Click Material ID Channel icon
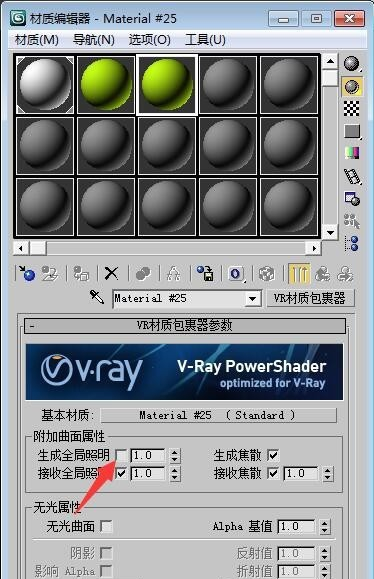Screen dimensions: 374x579 (x=236, y=274)
